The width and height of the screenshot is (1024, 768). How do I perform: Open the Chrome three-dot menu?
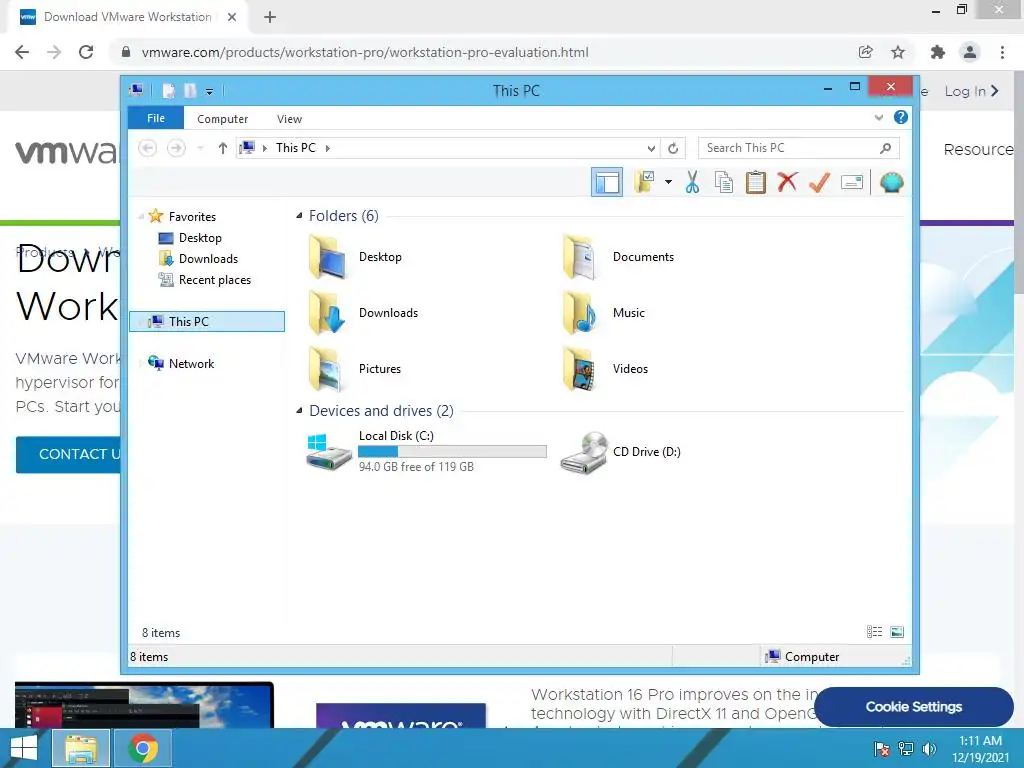pyautogui.click(x=1002, y=52)
